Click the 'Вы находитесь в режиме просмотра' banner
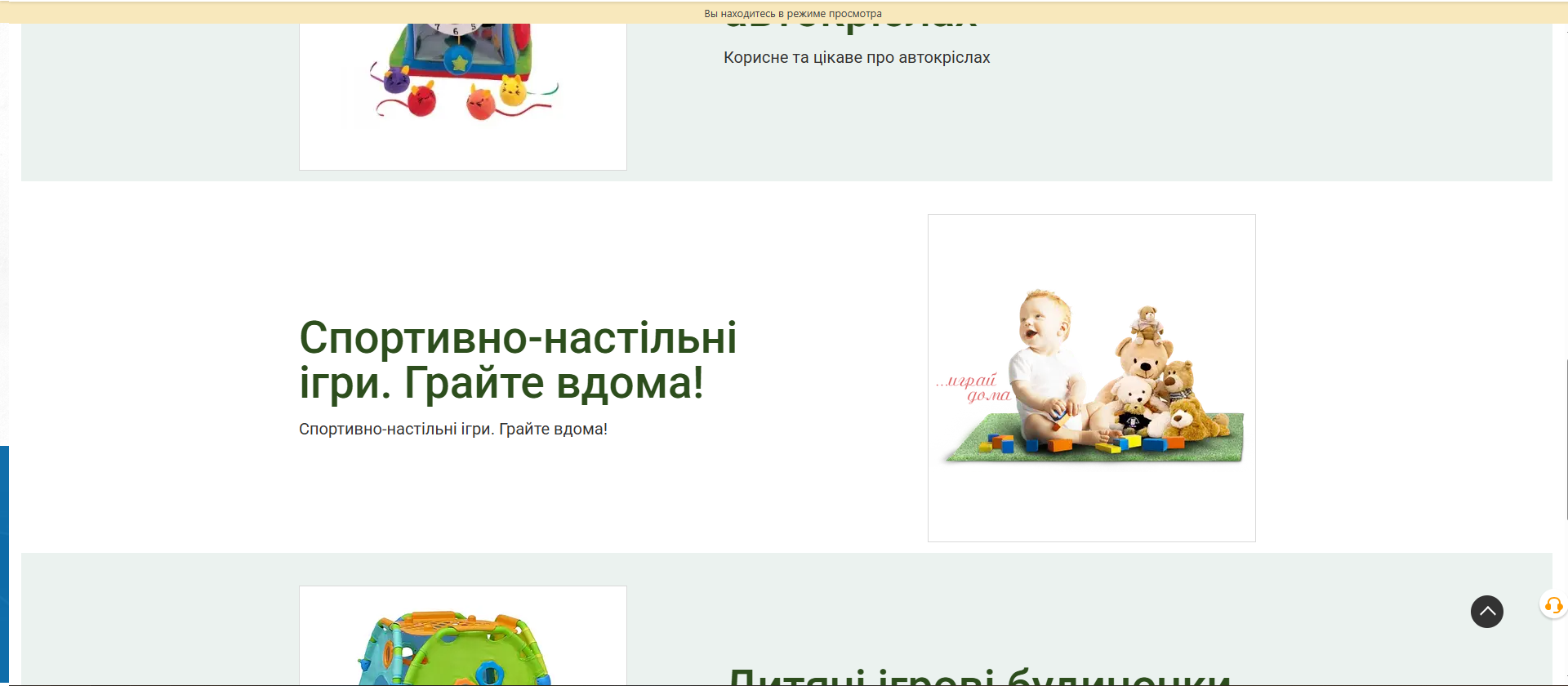This screenshot has height=686, width=1568. [792, 13]
